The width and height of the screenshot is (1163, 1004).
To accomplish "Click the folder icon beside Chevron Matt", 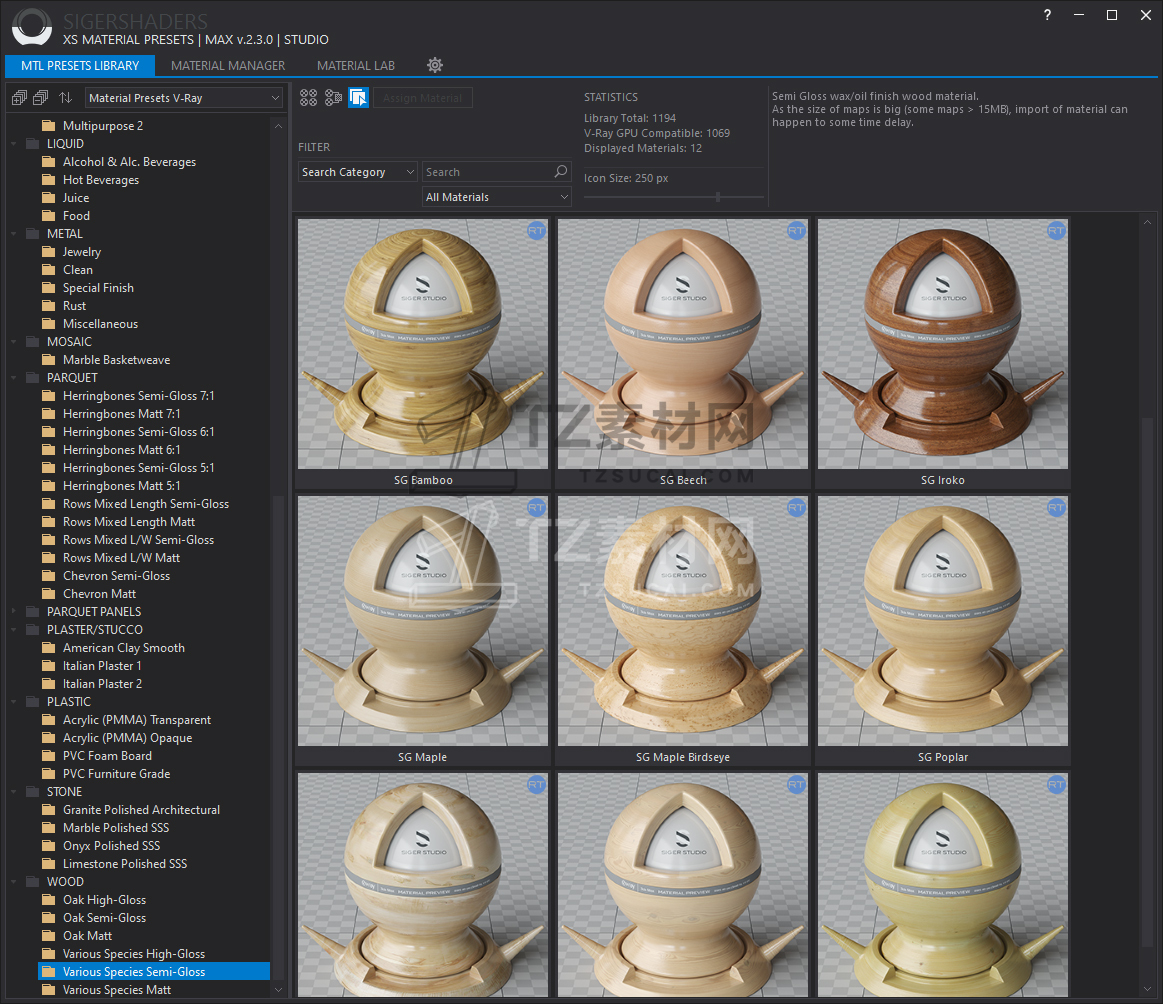I will pos(49,593).
